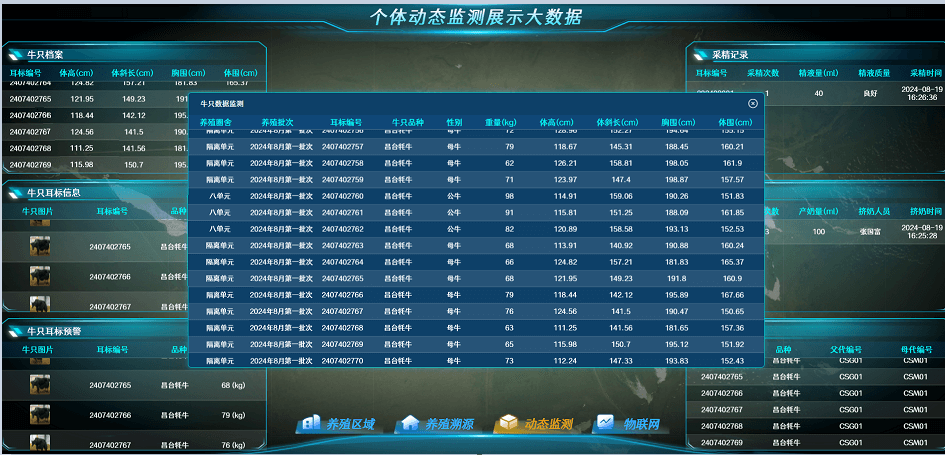Close the 牛只数据监测 popup window
This screenshot has width=945, height=455.
[x=753, y=103]
